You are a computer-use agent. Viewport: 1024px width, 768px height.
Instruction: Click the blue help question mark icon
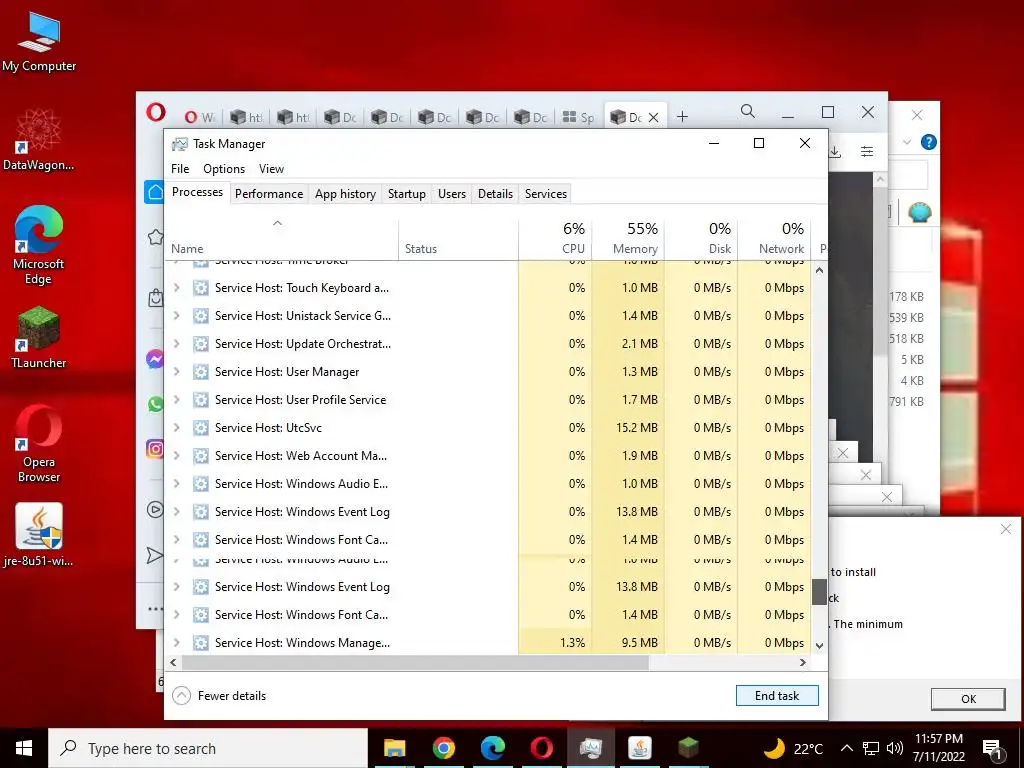point(928,142)
